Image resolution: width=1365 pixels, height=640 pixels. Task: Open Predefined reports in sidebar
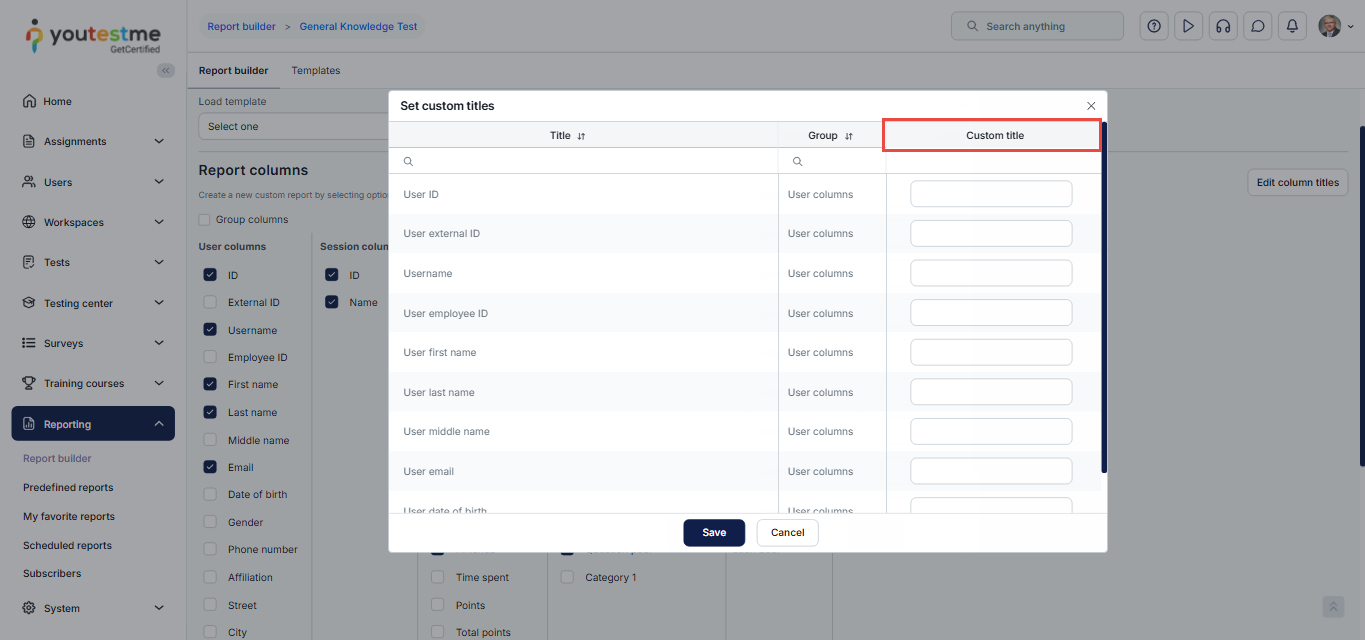click(x=68, y=488)
